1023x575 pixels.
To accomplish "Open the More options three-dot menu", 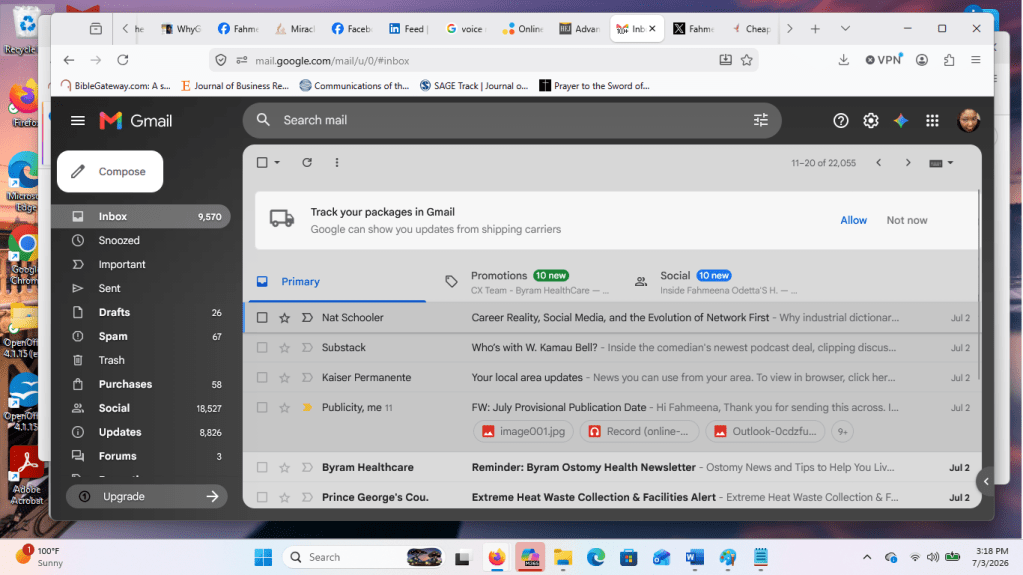I will tap(337, 163).
